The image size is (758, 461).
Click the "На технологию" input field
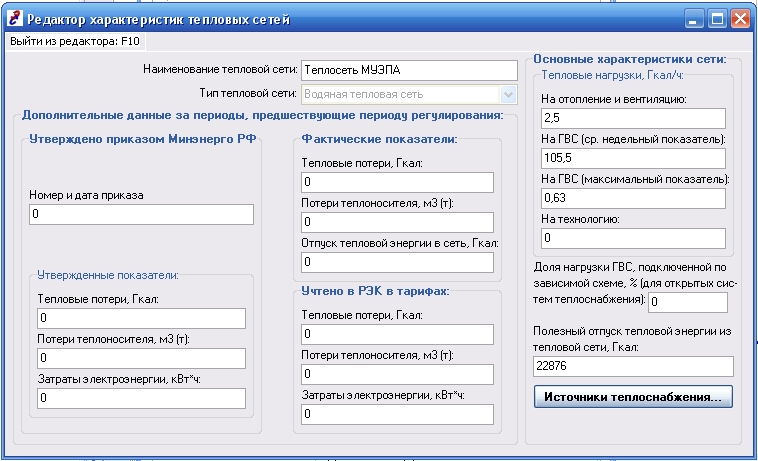633,238
